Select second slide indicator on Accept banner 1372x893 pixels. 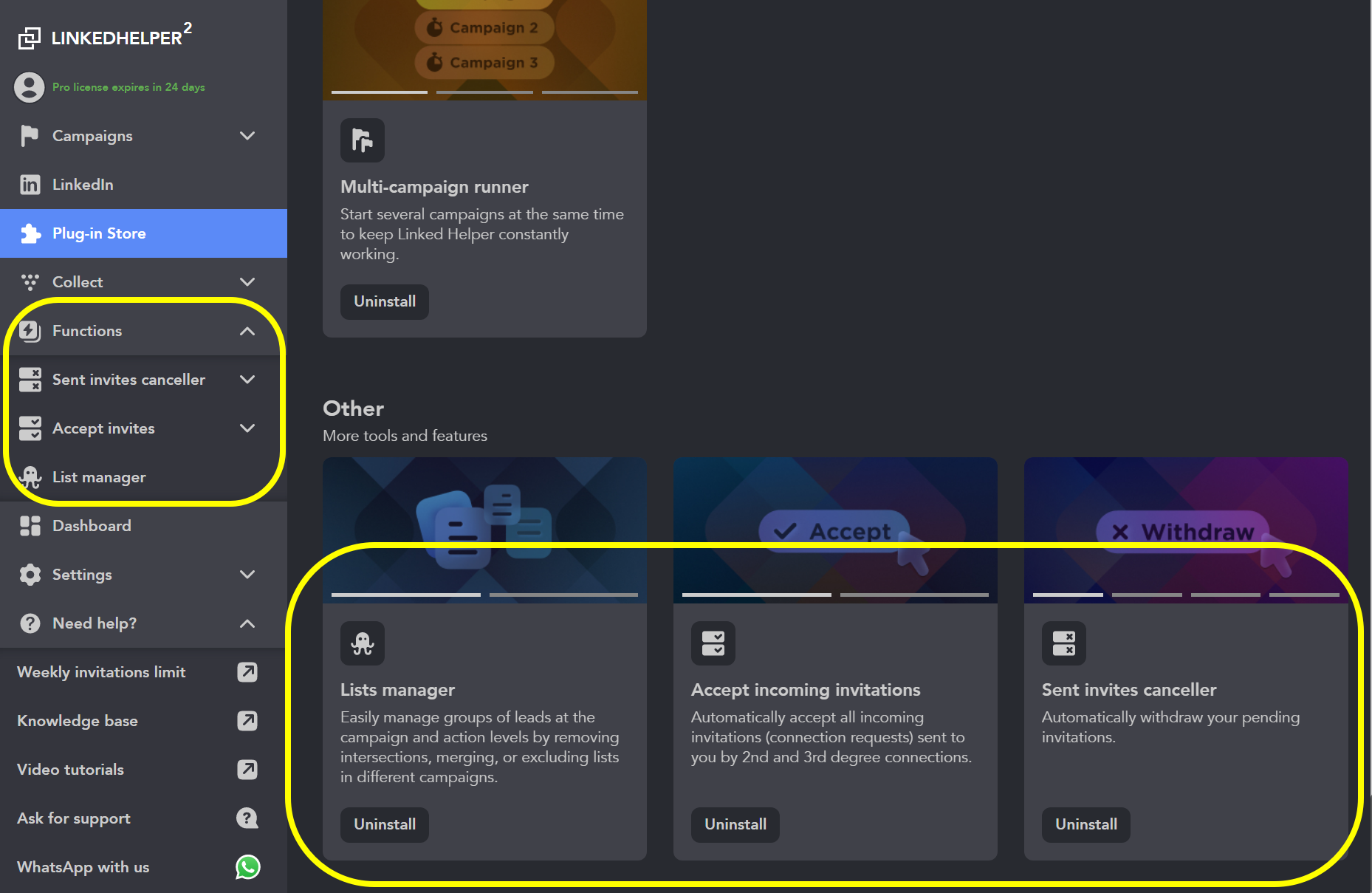(914, 595)
